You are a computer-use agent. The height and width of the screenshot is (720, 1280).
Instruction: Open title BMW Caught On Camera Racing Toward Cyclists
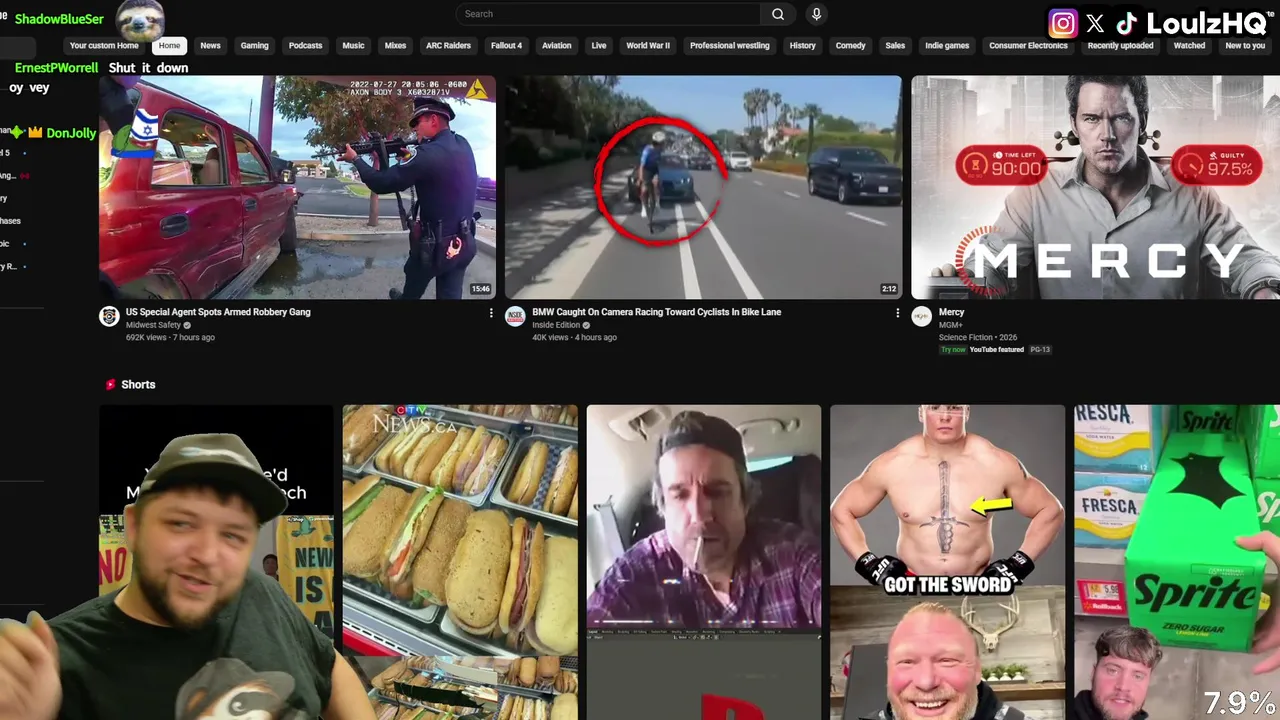656,312
